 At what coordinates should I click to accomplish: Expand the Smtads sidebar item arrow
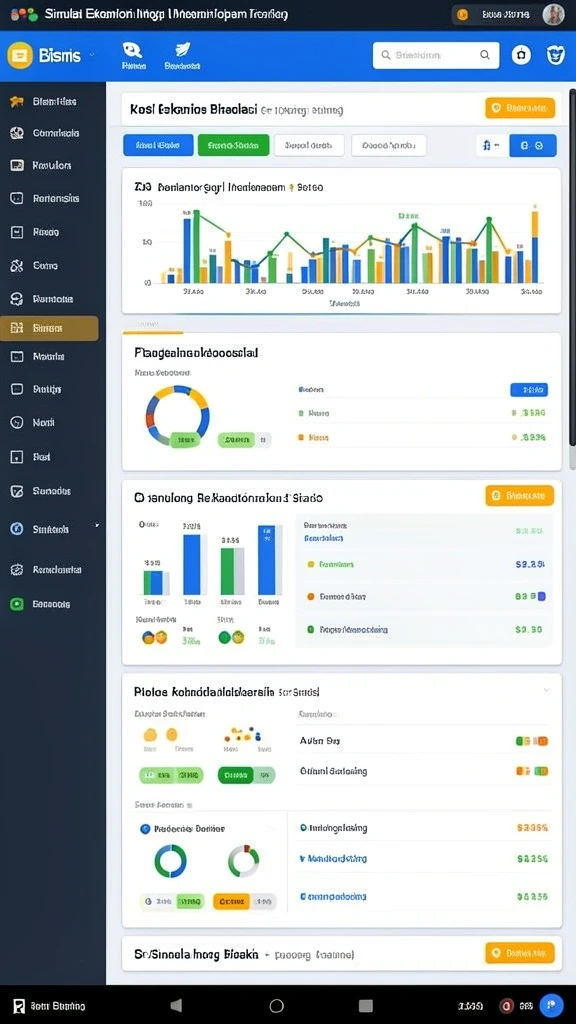click(97, 526)
